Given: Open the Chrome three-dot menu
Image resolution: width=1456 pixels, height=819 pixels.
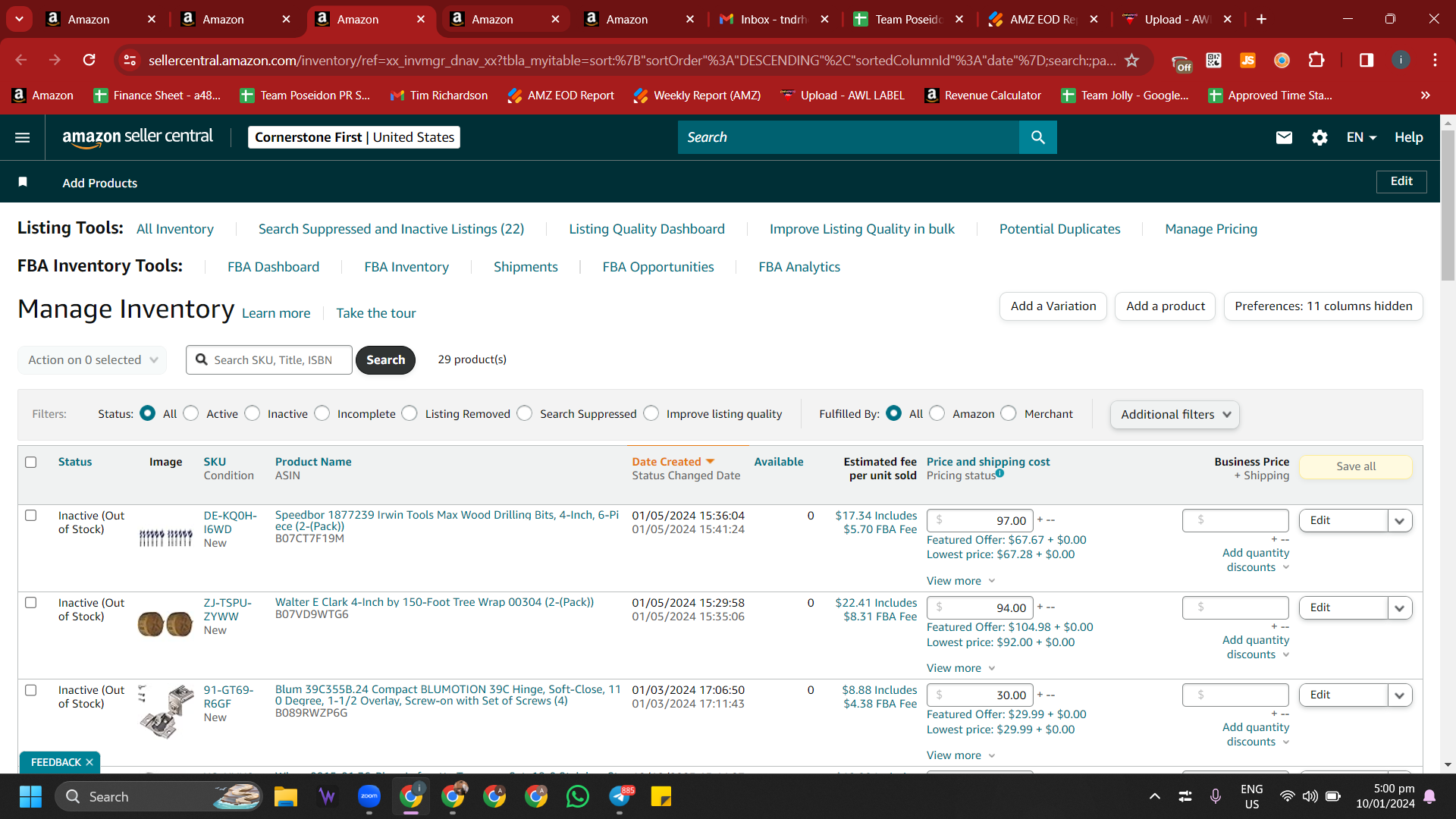Looking at the screenshot, I should tap(1435, 60).
